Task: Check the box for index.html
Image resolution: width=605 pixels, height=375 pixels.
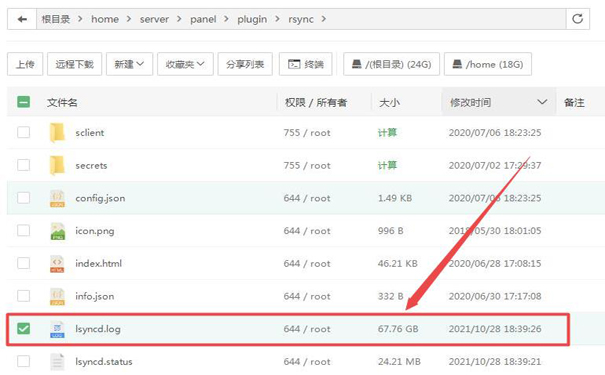Action: point(24,263)
